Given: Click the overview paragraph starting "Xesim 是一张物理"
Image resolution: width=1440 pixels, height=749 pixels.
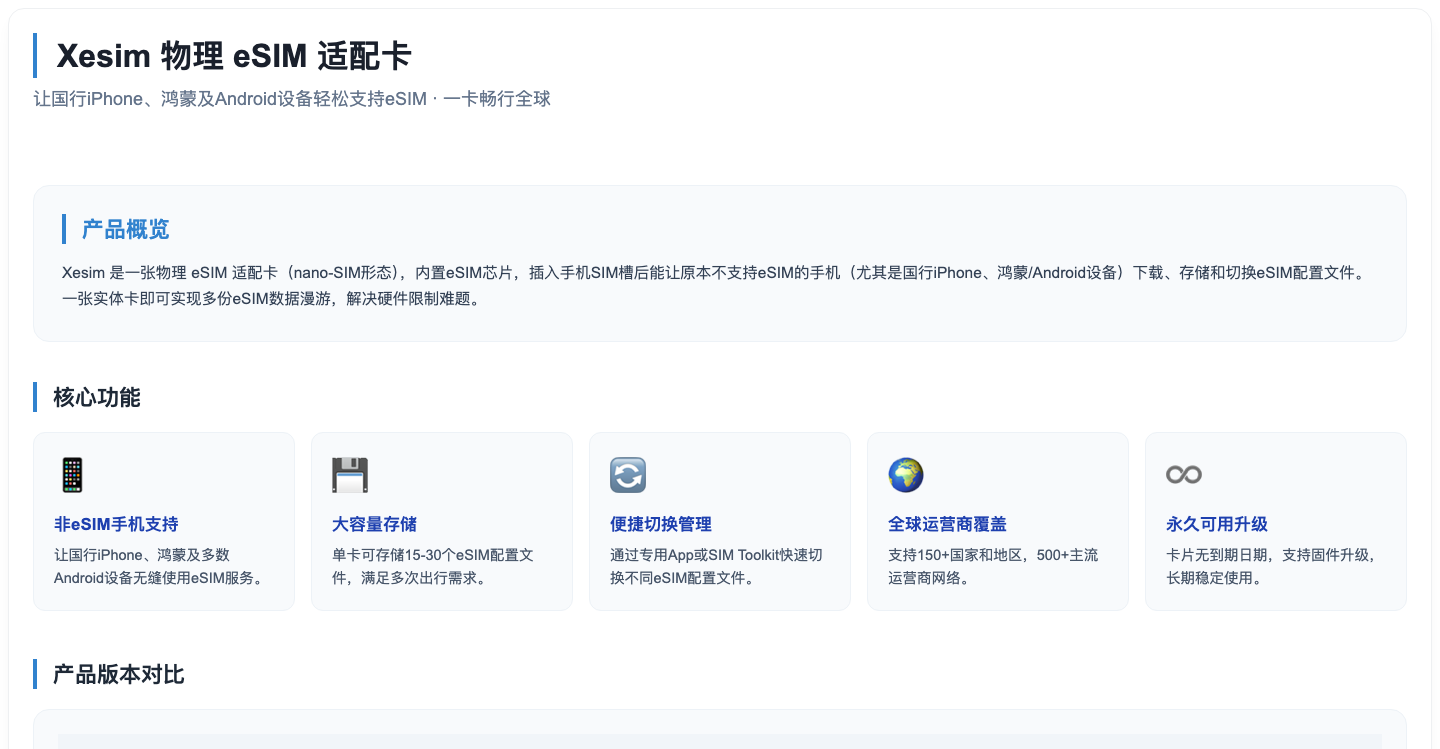Looking at the screenshot, I should click(713, 285).
